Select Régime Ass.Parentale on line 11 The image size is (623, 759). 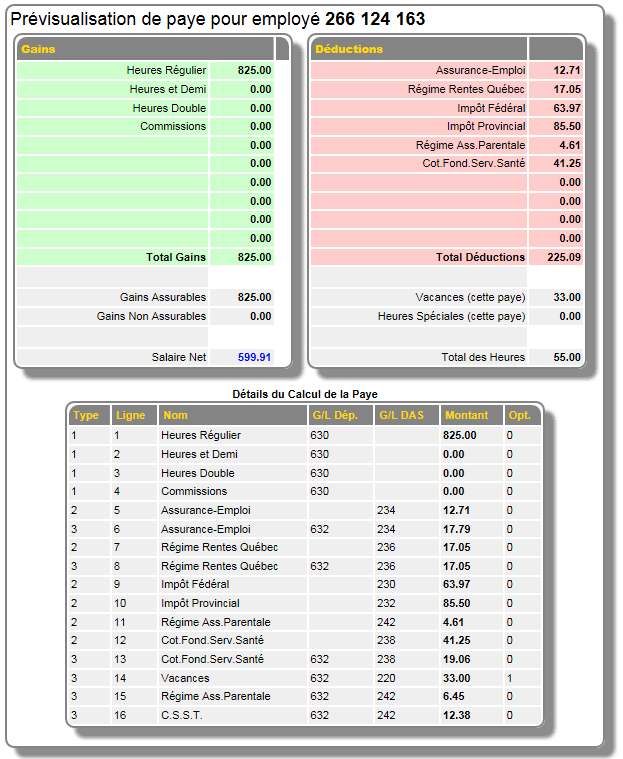pyautogui.click(x=215, y=622)
